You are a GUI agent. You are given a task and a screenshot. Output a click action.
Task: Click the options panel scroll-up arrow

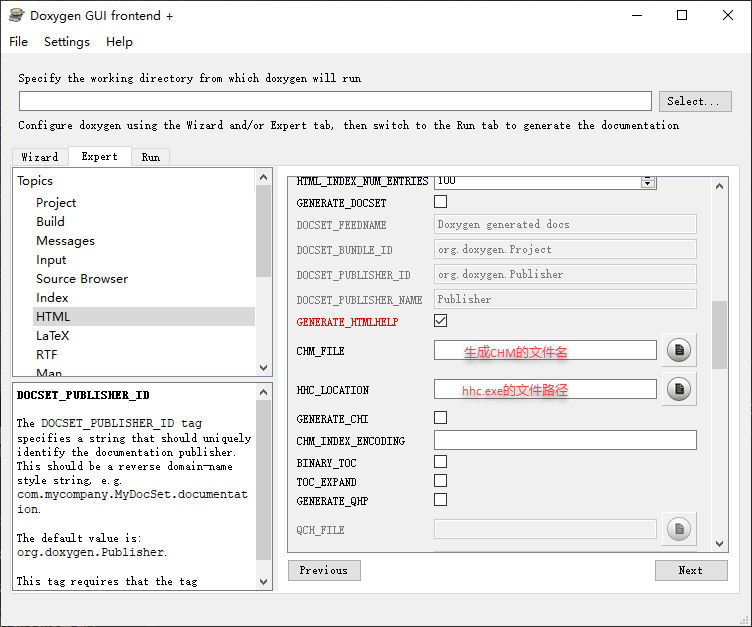coord(719,186)
